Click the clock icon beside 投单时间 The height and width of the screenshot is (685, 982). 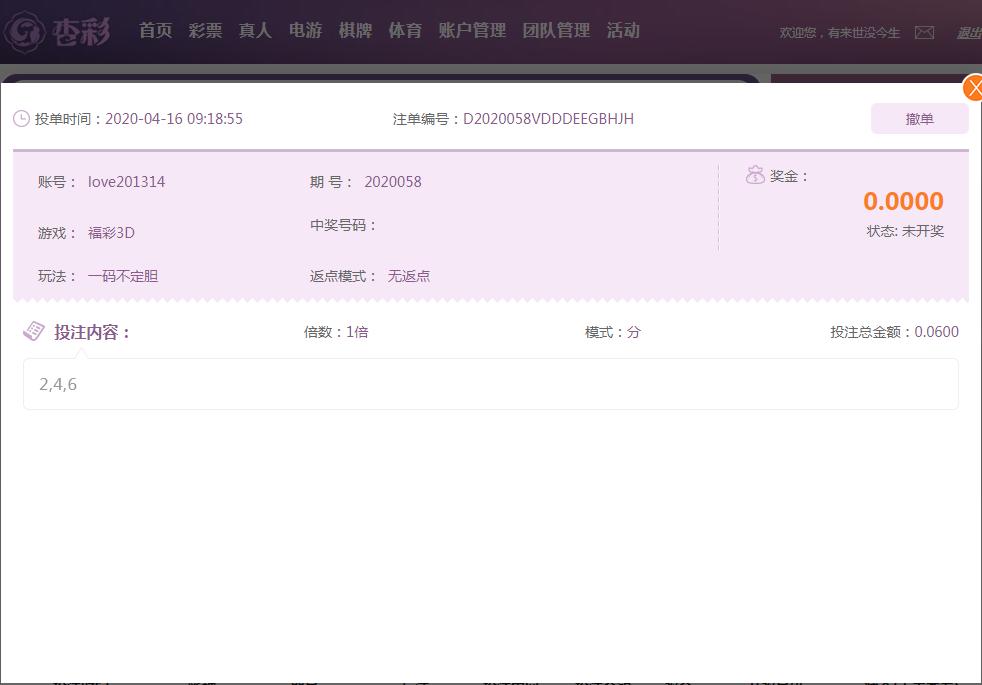tap(21, 119)
